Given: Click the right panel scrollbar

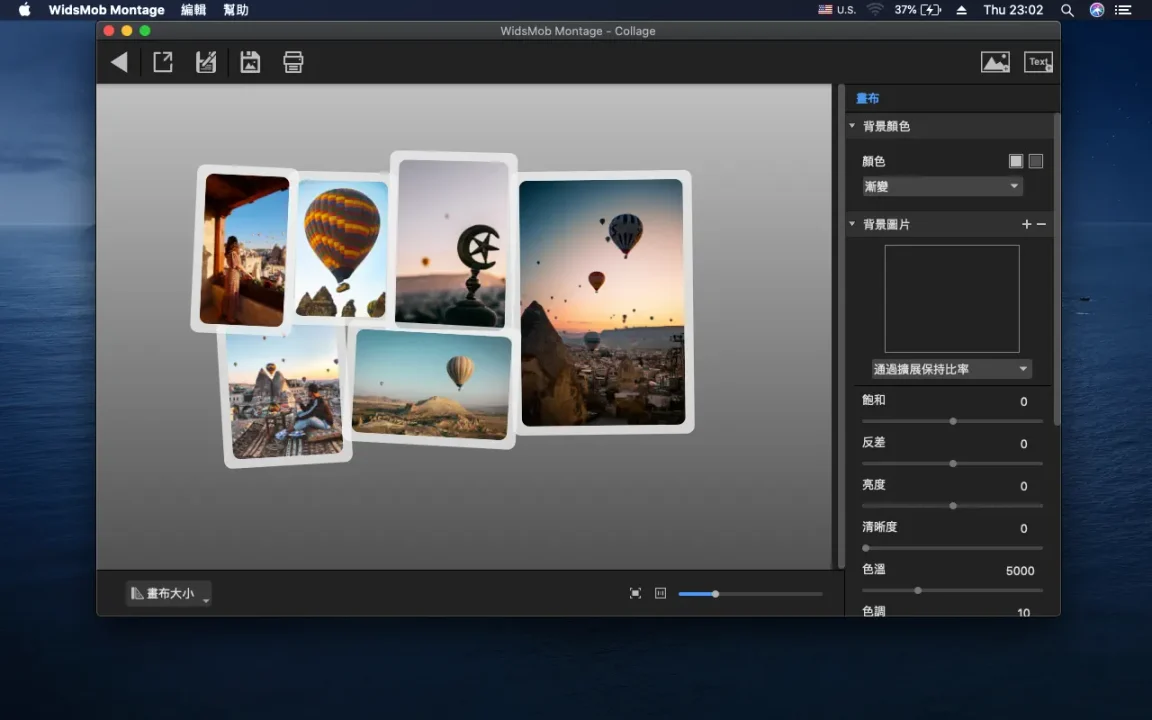Looking at the screenshot, I should pos(1056,269).
